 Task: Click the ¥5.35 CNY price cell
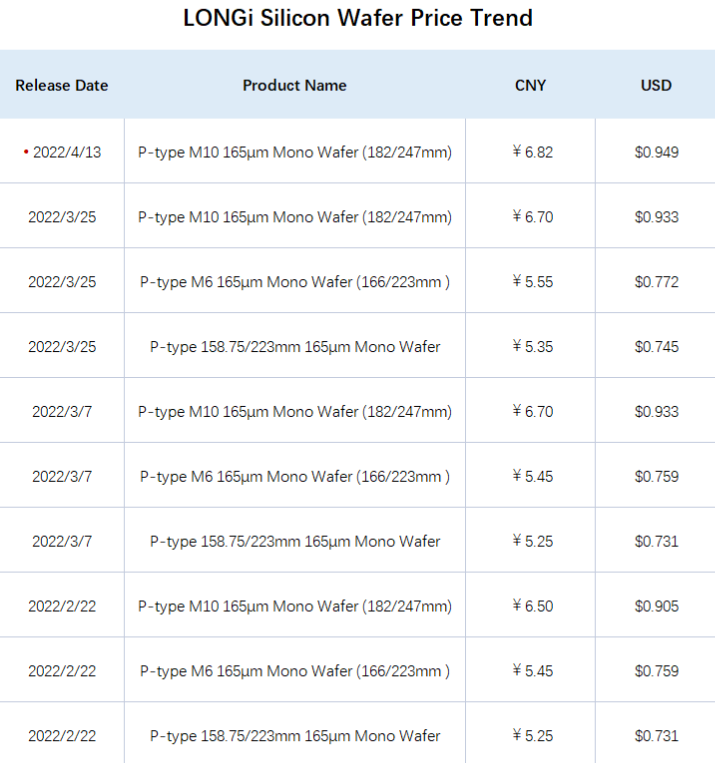coord(532,347)
